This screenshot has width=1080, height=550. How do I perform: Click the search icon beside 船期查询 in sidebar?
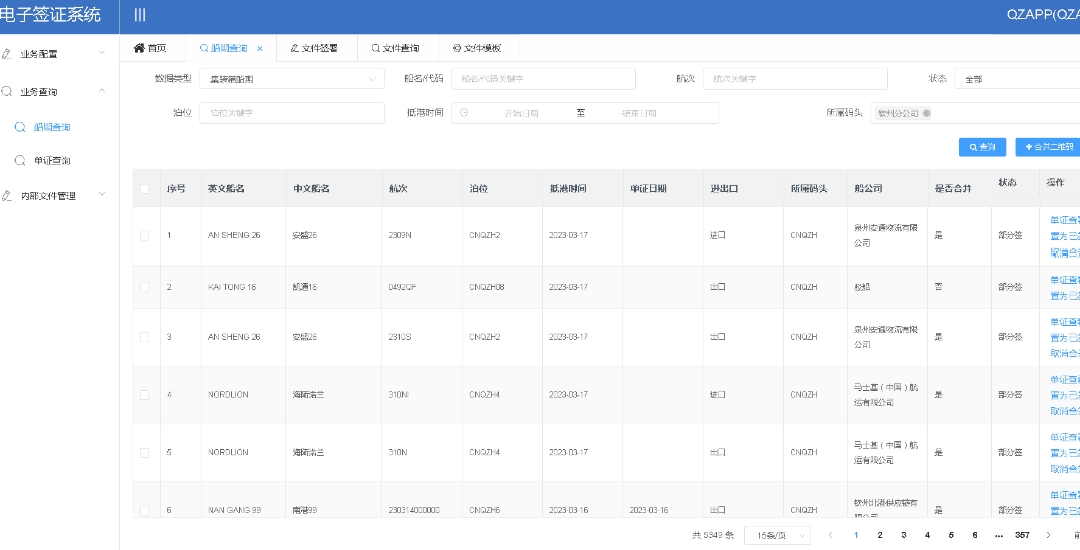click(x=20, y=127)
